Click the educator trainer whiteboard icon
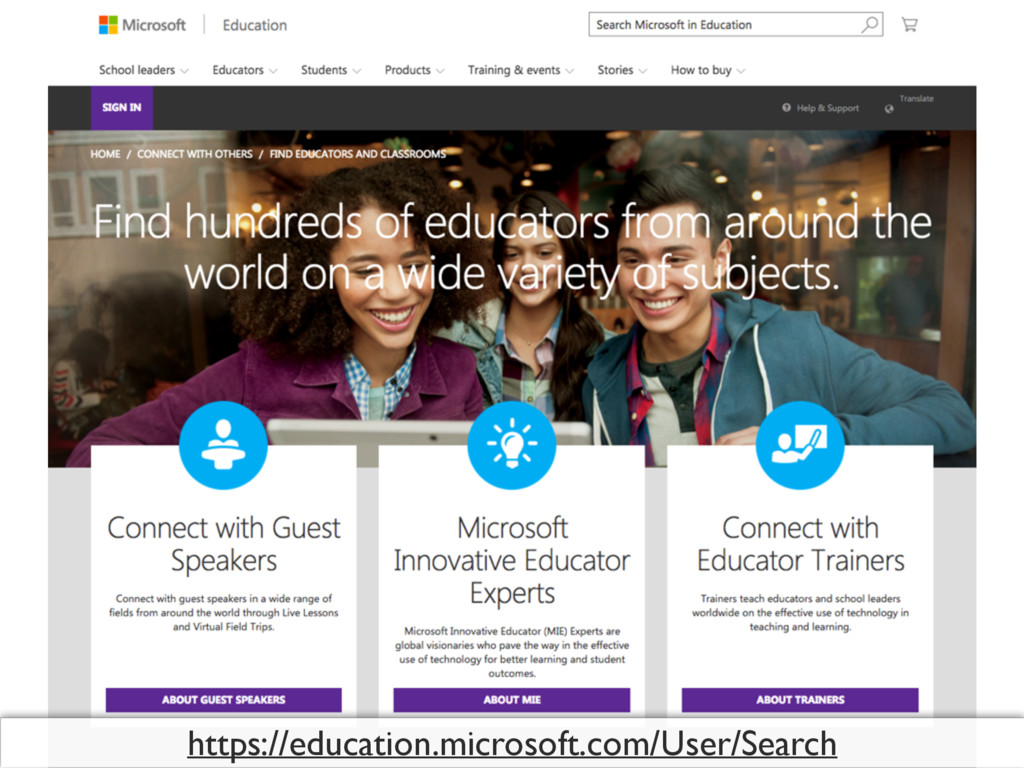 coord(800,445)
